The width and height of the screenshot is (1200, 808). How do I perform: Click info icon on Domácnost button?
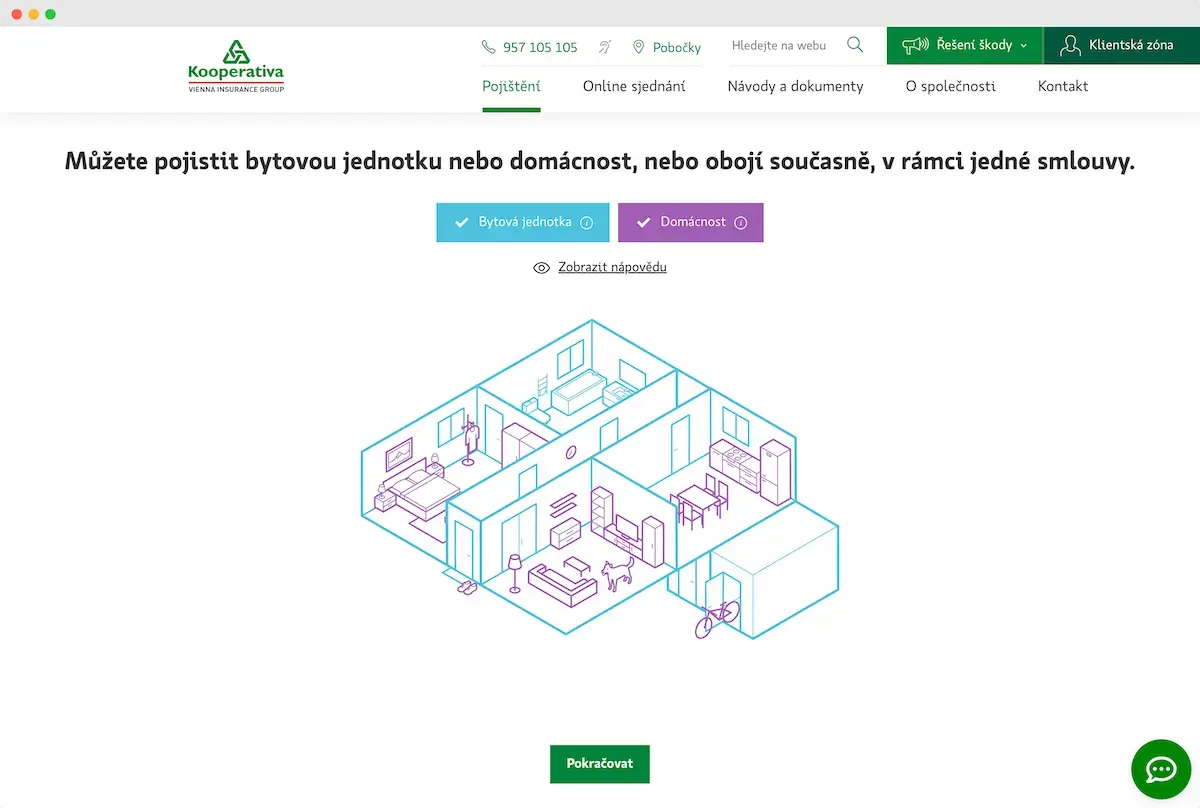click(741, 223)
